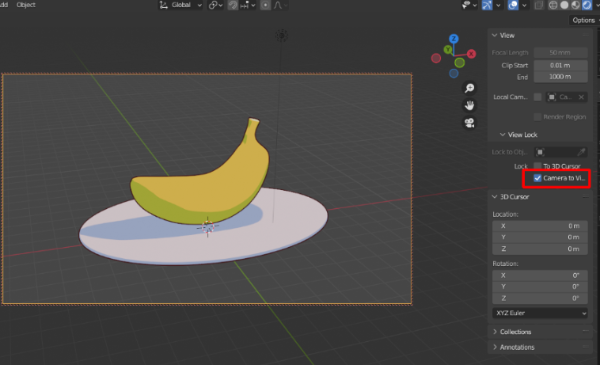This screenshot has height=365, width=600.
Task: Toggle proportional editing icon
Action: [265, 5]
